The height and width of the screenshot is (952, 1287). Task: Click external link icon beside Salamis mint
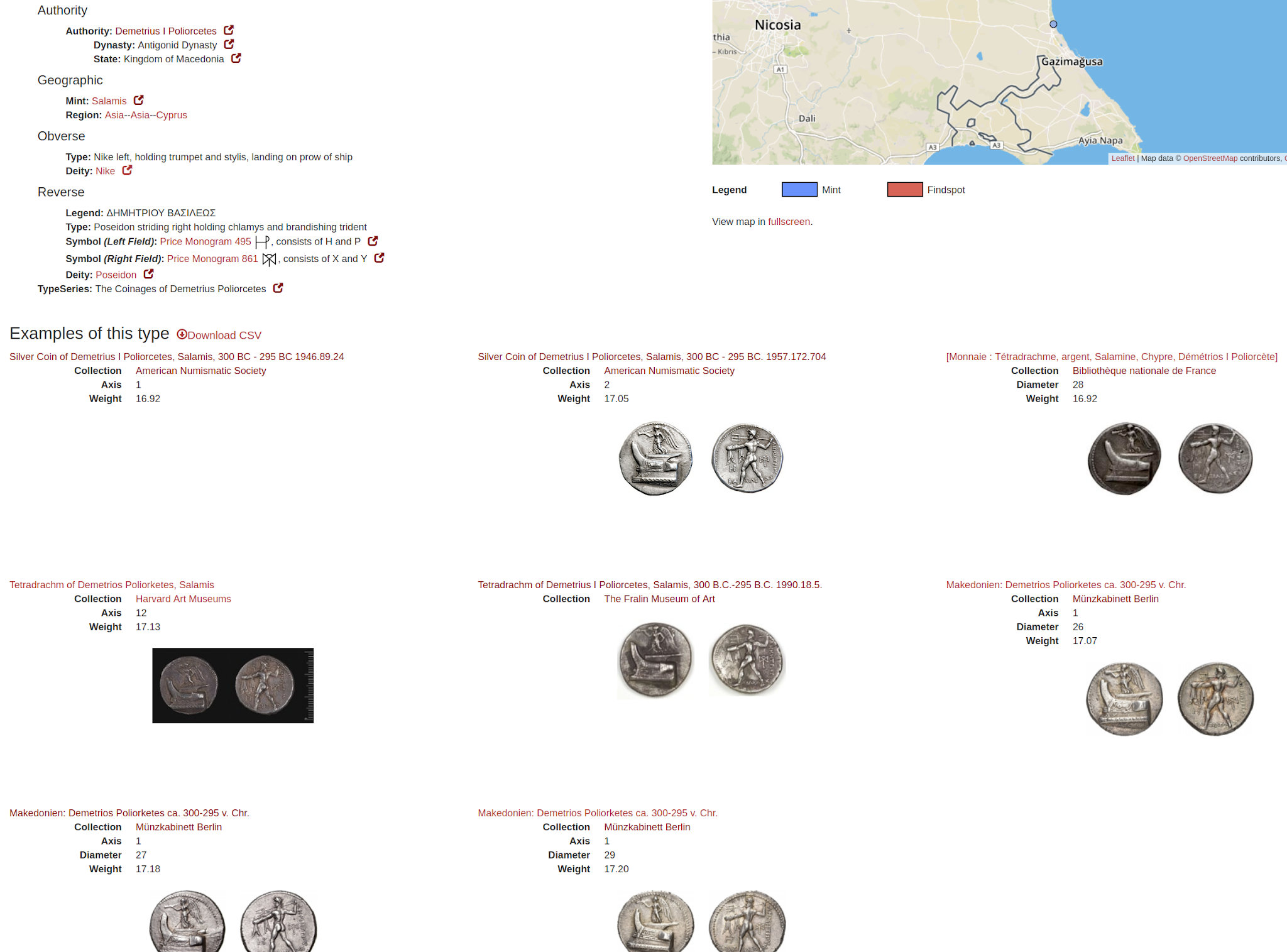(x=139, y=101)
